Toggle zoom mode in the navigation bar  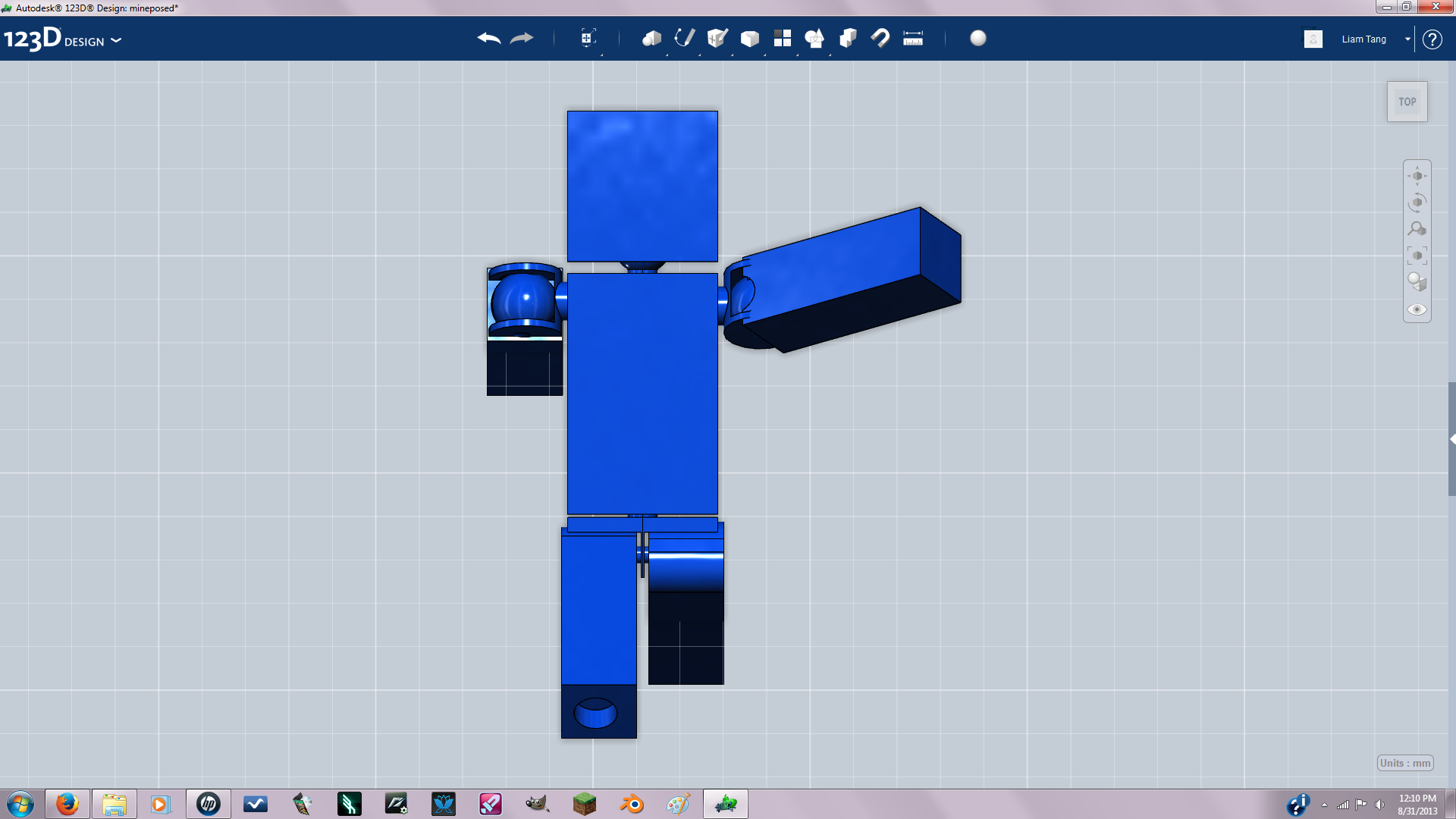(x=1417, y=228)
